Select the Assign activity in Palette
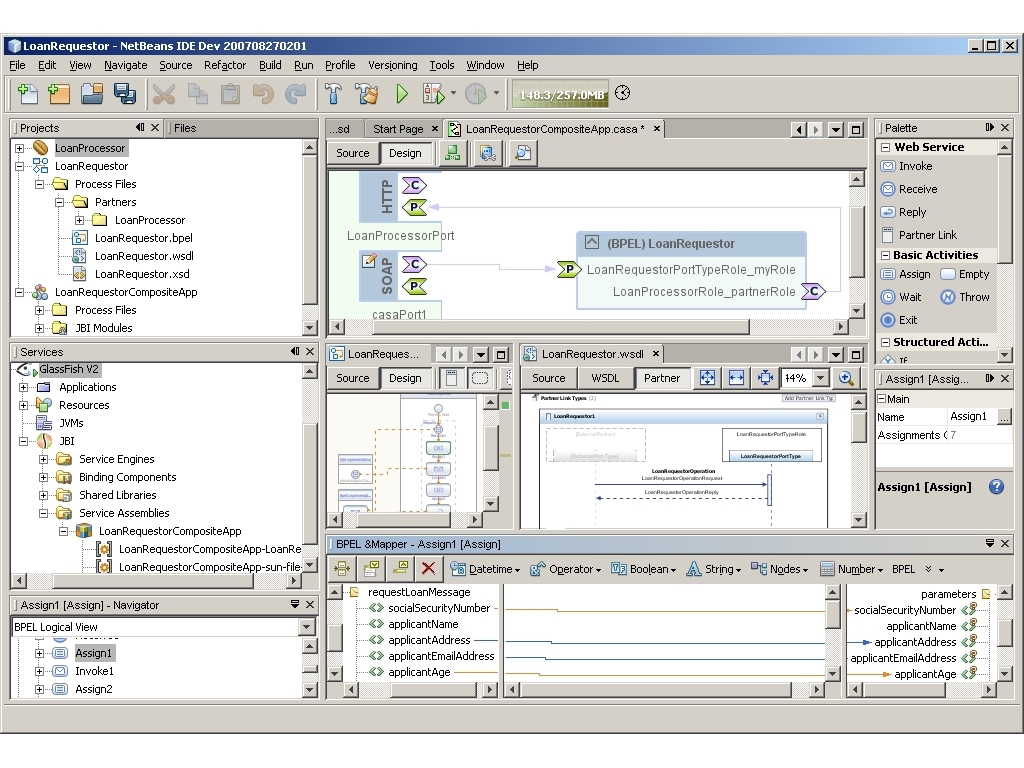Viewport: 1024px width, 768px height. pos(906,274)
